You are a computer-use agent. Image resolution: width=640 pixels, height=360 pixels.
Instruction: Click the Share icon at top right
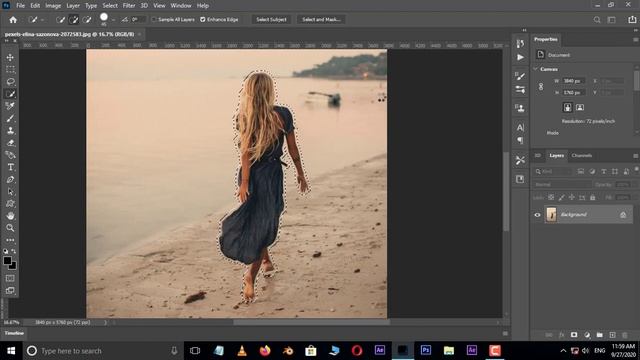(x=632, y=20)
